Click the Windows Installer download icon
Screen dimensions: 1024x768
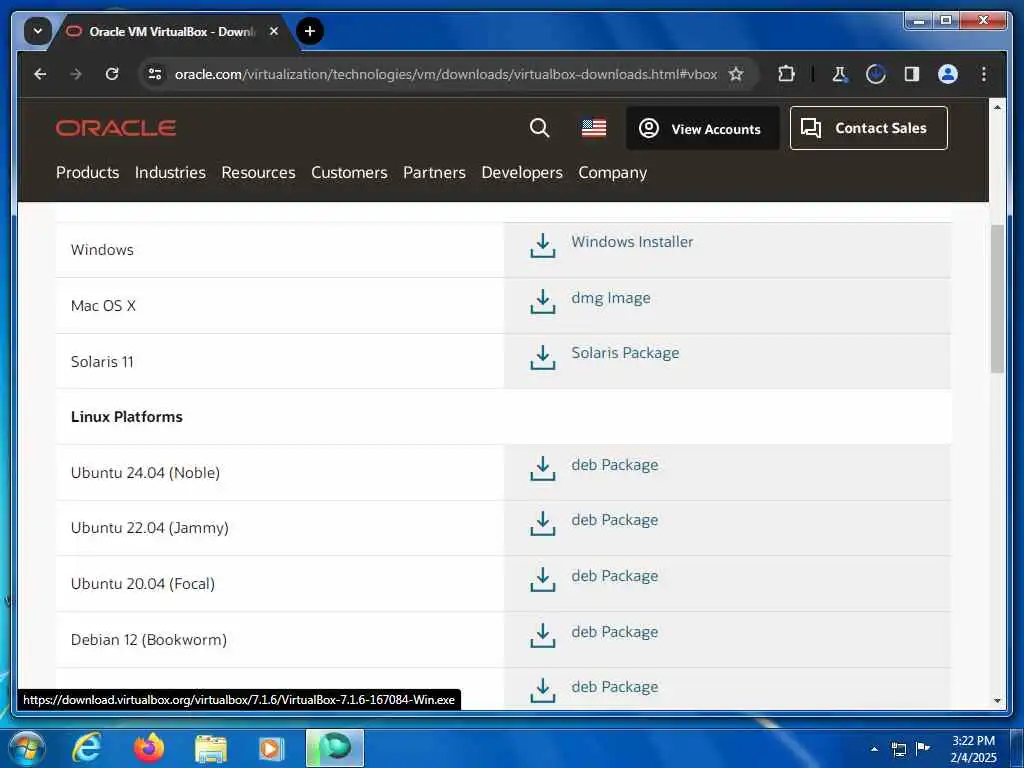(543, 246)
